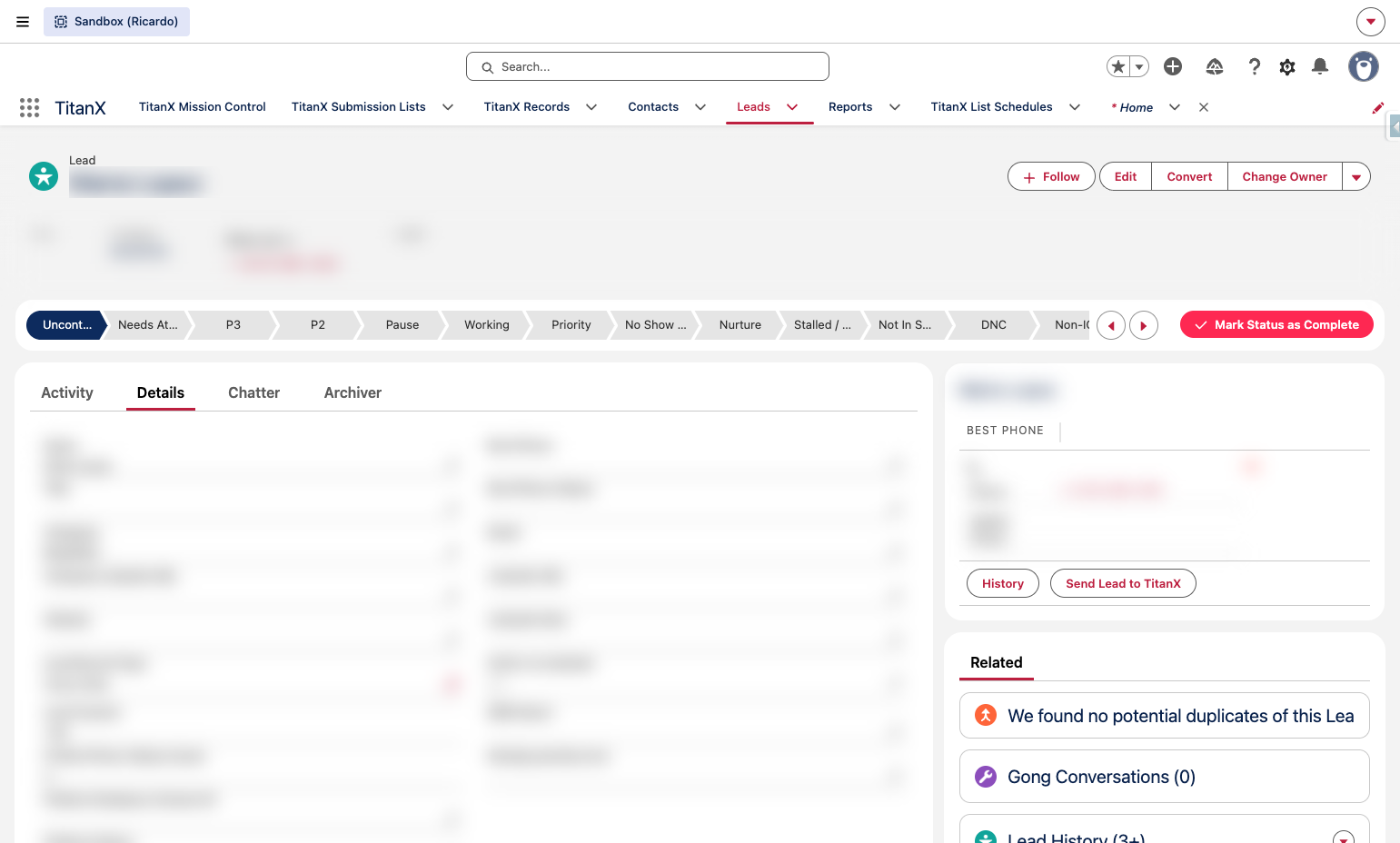Expand the Reports chevron menu
This screenshot has height=843, width=1400.
(895, 107)
